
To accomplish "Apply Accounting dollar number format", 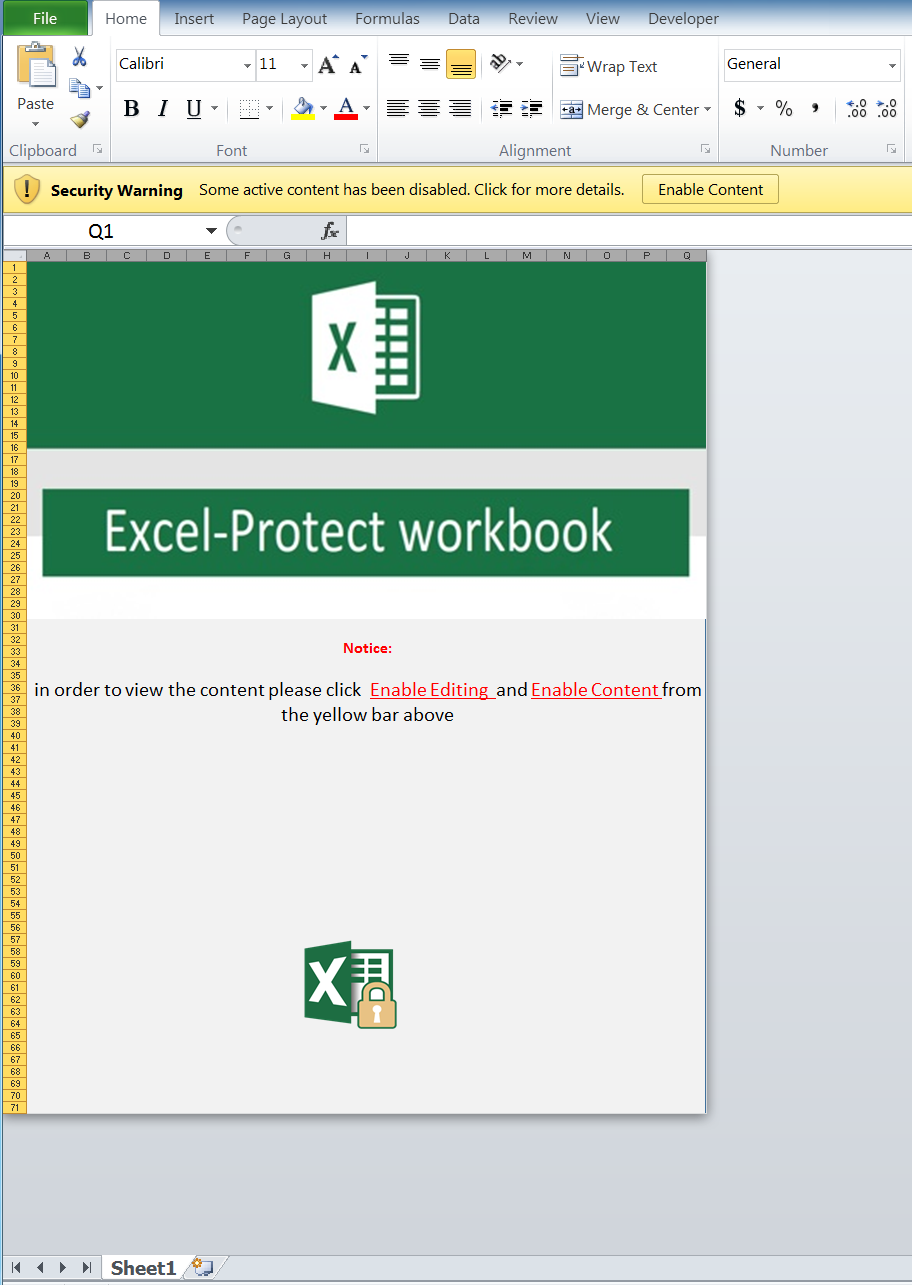I will pos(740,109).
